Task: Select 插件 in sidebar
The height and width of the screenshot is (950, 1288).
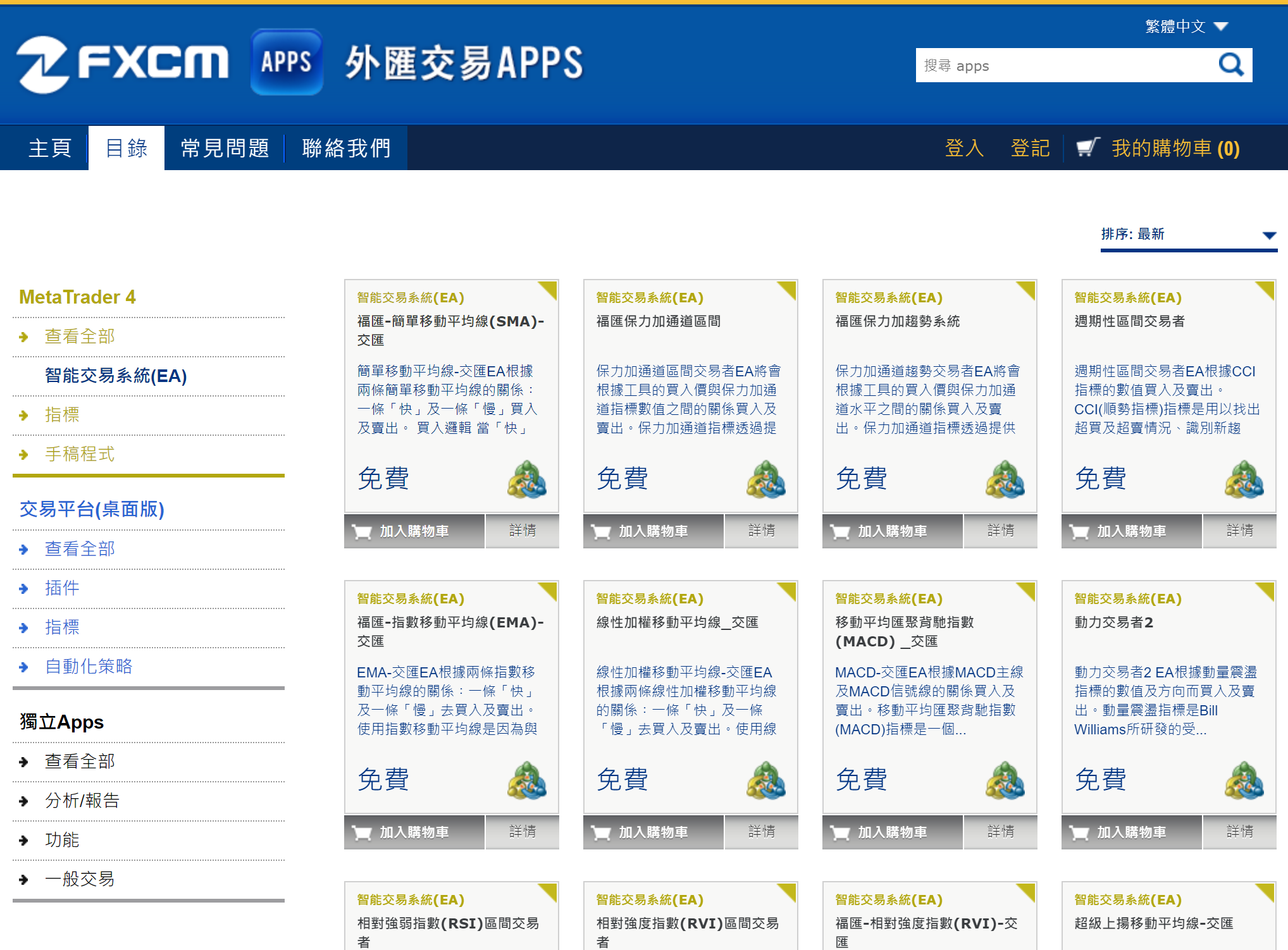Action: coord(62,588)
